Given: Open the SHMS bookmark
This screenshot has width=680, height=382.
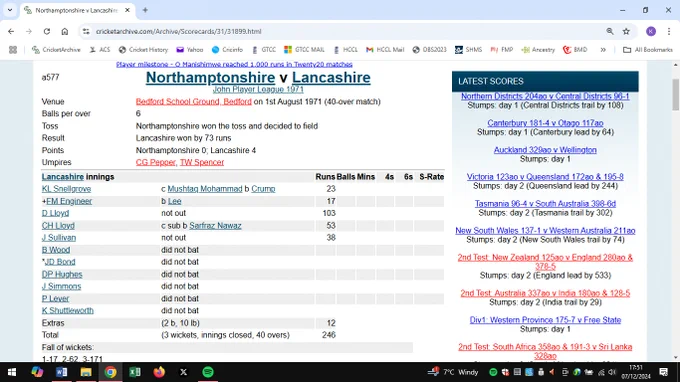Looking at the screenshot, I should (x=468, y=50).
